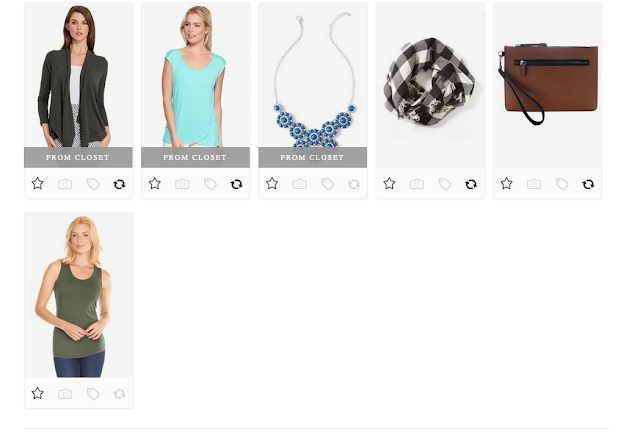Favorite the olive green tank top

[38, 393]
